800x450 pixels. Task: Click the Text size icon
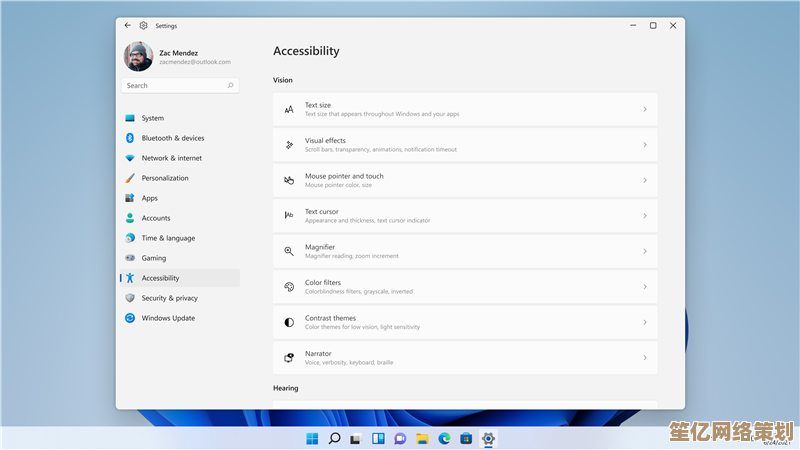(289, 109)
